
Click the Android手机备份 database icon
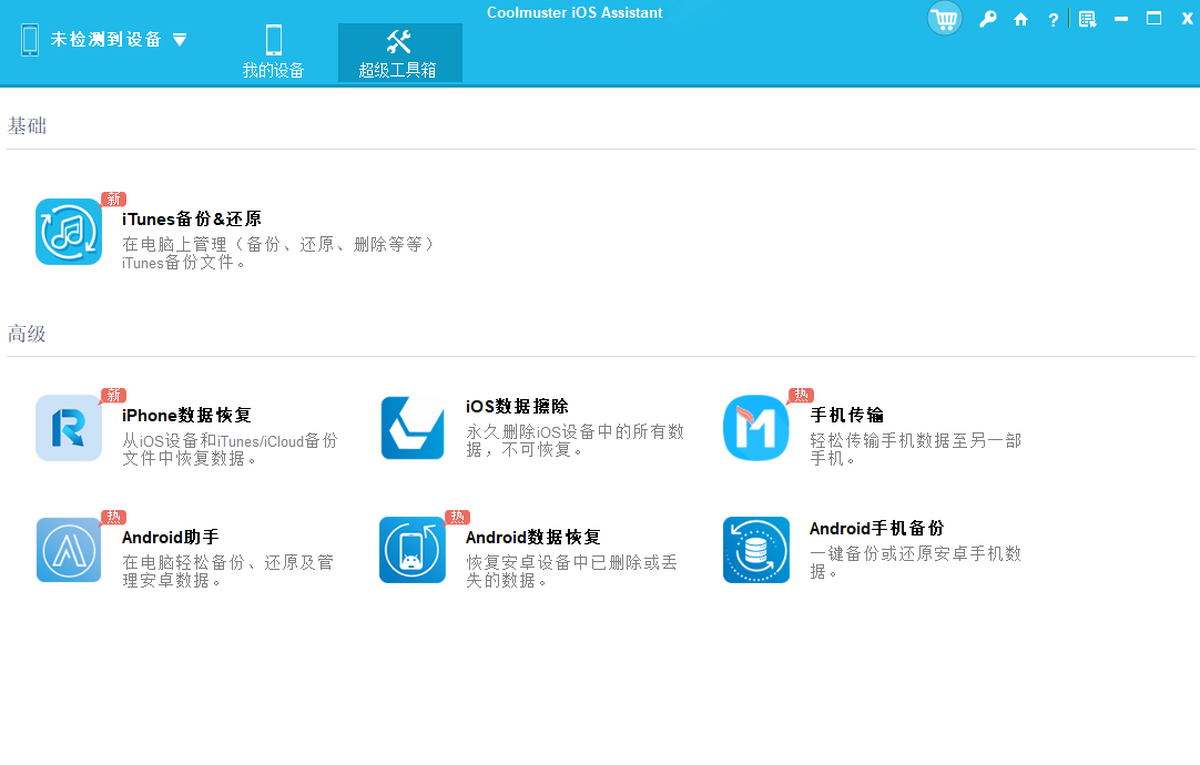pos(756,550)
